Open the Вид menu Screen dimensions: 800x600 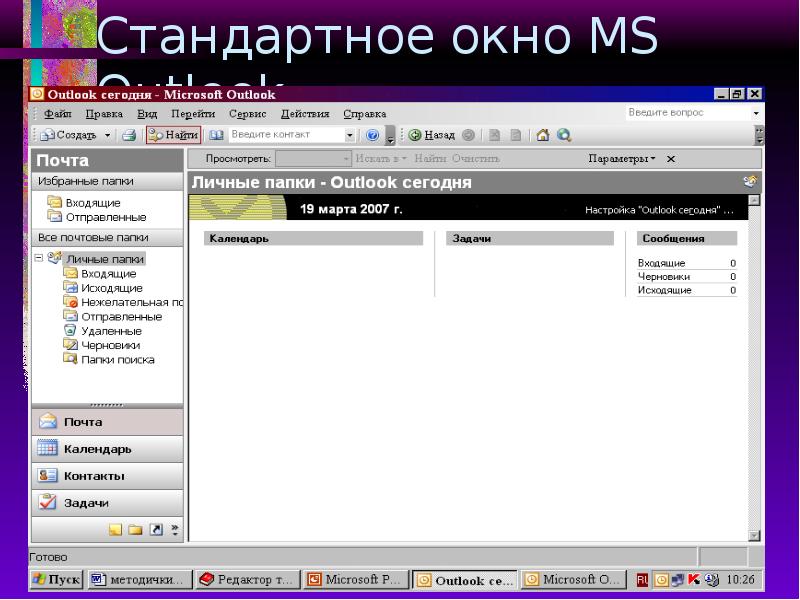click(x=147, y=114)
